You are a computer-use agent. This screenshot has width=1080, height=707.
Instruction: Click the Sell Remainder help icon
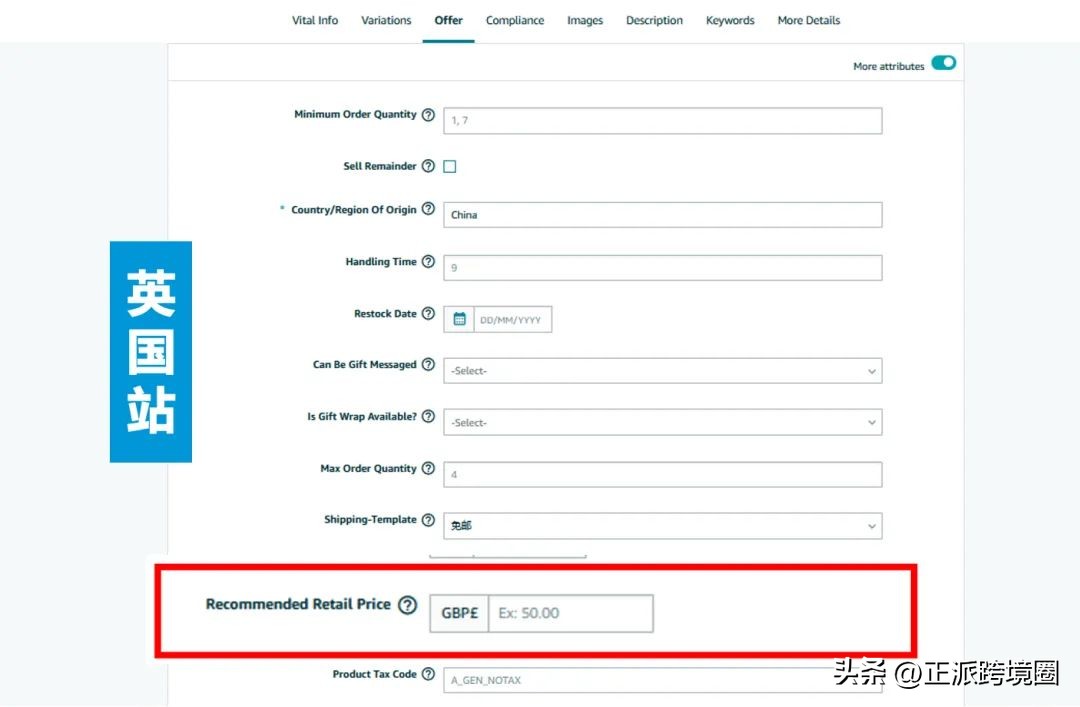tap(429, 166)
